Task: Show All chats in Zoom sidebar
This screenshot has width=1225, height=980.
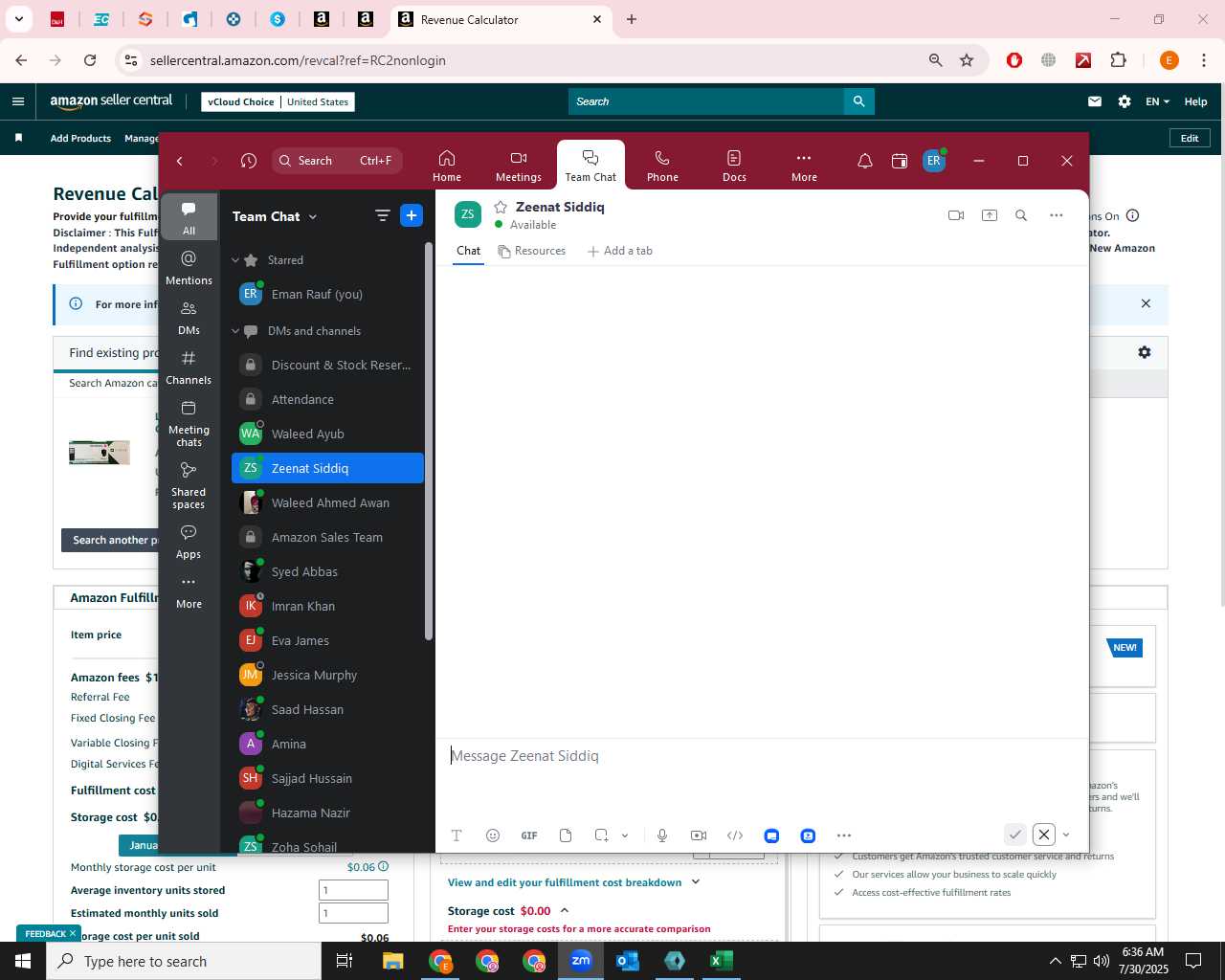Action: click(189, 217)
